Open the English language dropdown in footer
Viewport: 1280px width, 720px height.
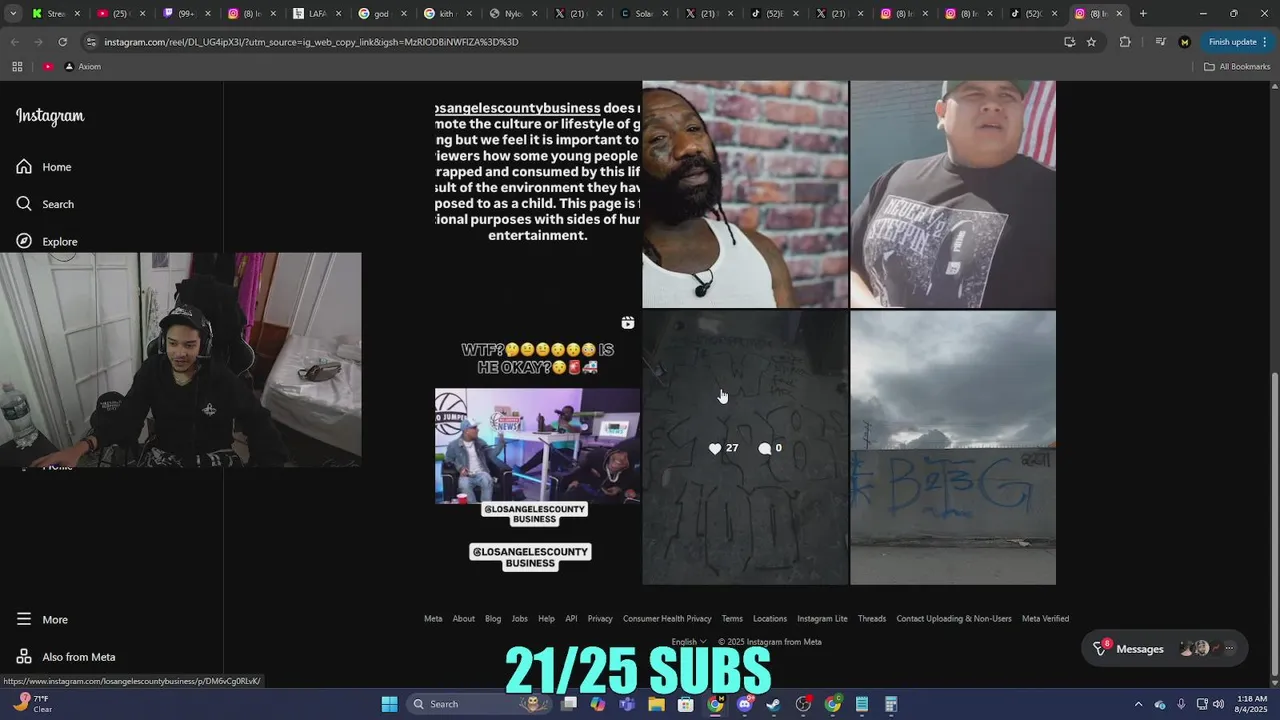point(688,642)
